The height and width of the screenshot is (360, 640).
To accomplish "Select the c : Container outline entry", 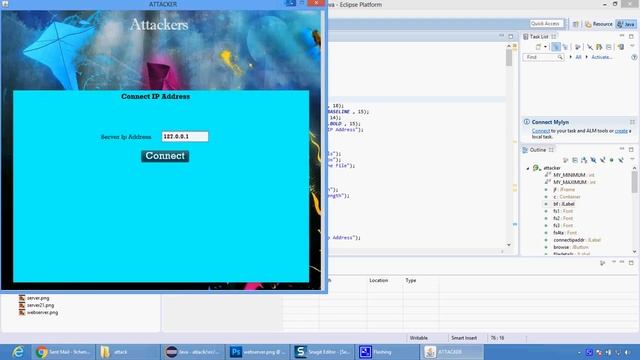I will (566, 197).
